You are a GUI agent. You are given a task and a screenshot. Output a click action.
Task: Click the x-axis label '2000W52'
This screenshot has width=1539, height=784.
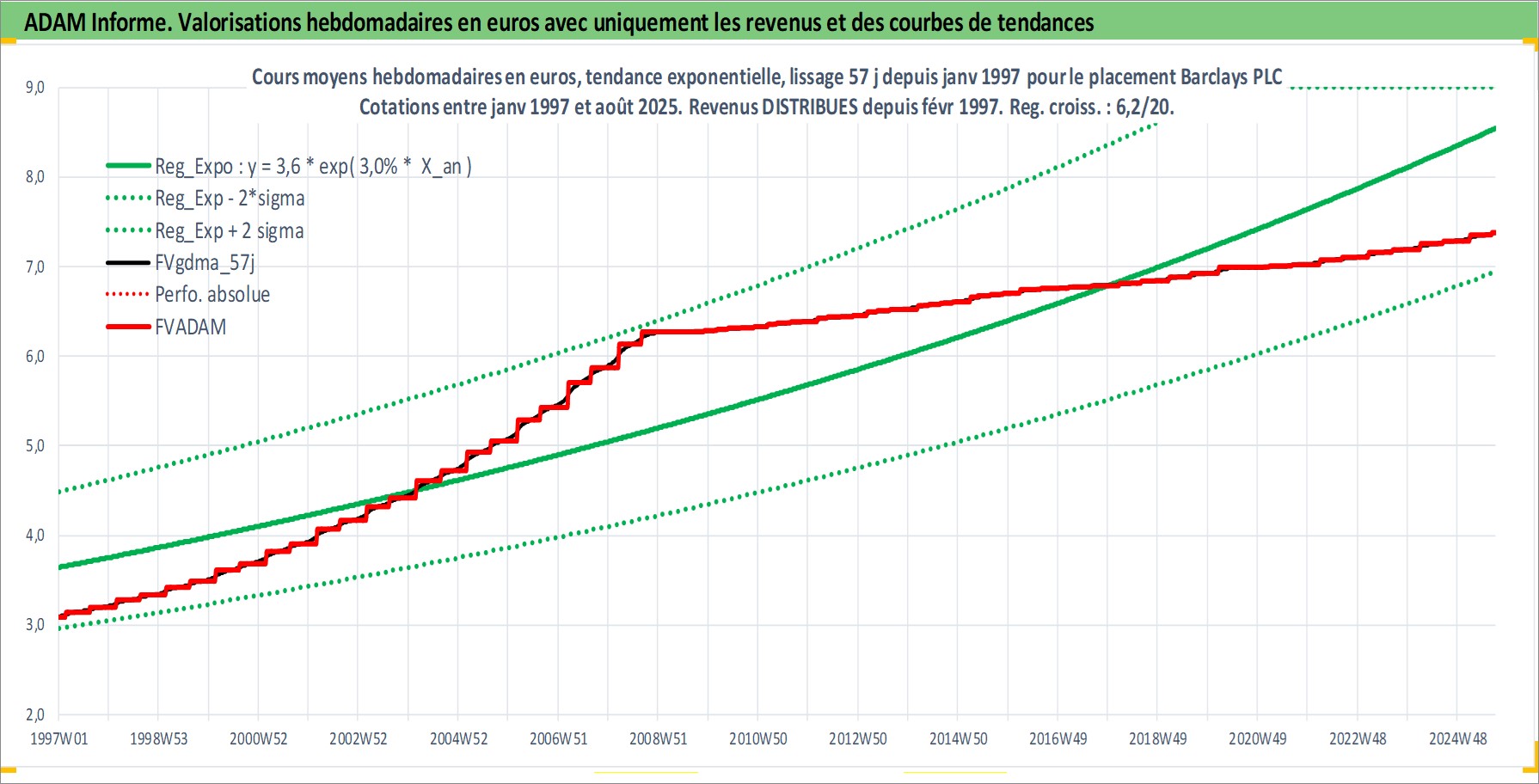[x=258, y=739]
